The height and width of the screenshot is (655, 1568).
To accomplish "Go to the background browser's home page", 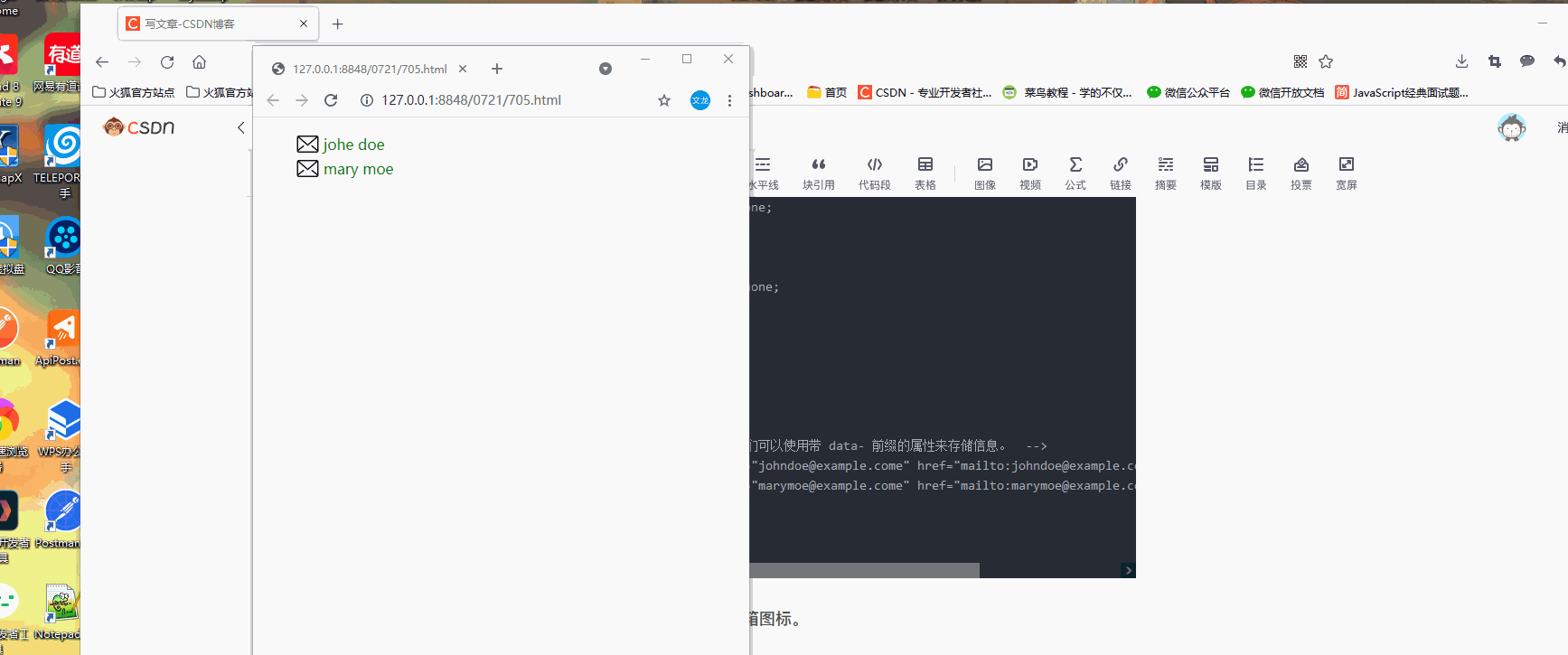I will [x=199, y=61].
